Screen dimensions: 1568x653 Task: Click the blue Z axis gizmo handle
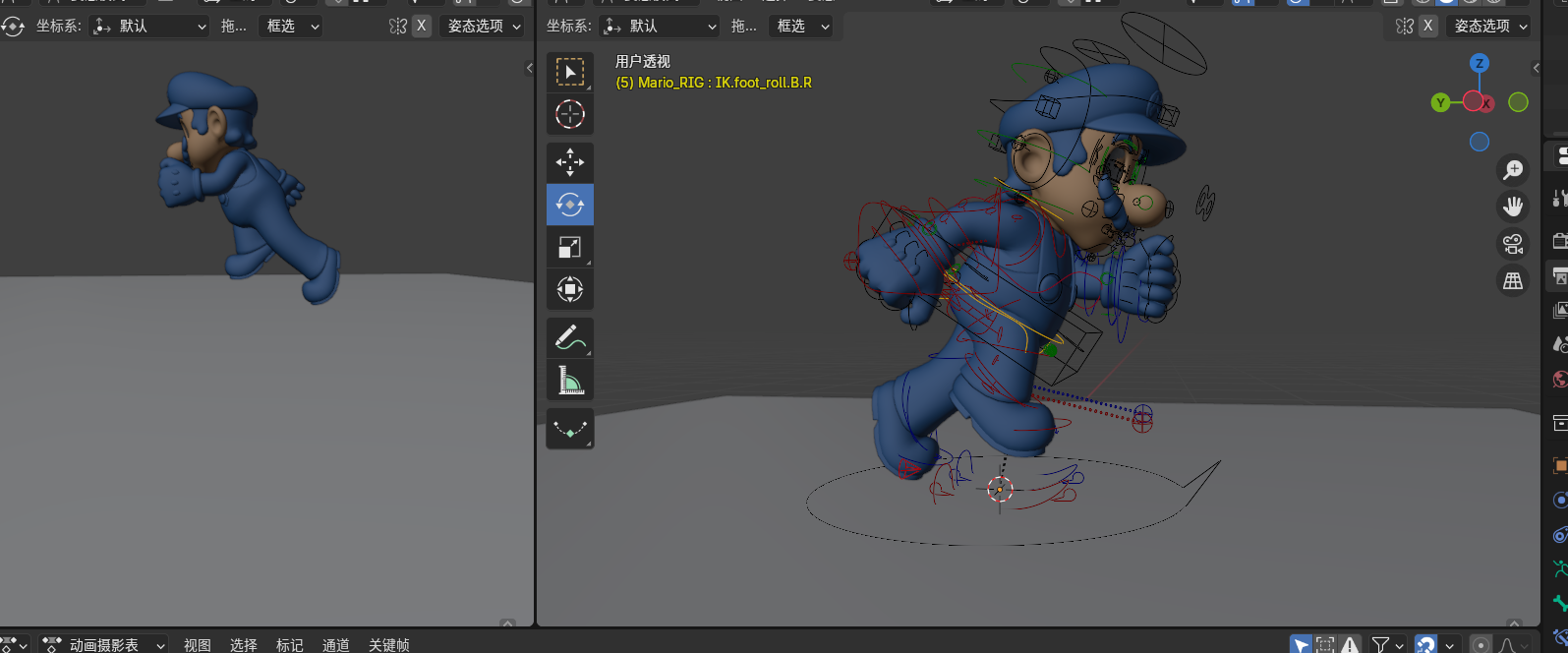pos(1480,63)
